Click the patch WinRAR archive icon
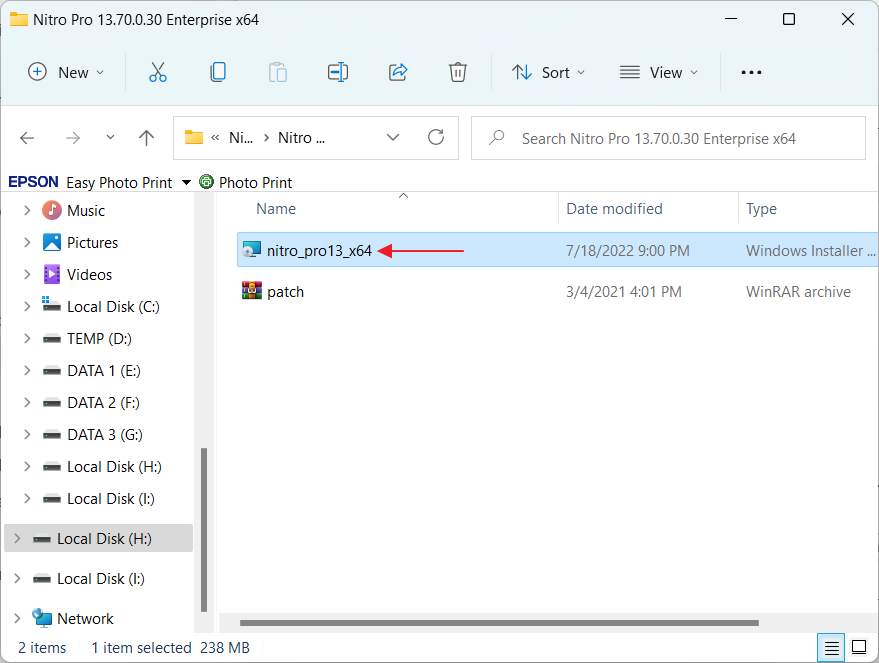 [252, 291]
